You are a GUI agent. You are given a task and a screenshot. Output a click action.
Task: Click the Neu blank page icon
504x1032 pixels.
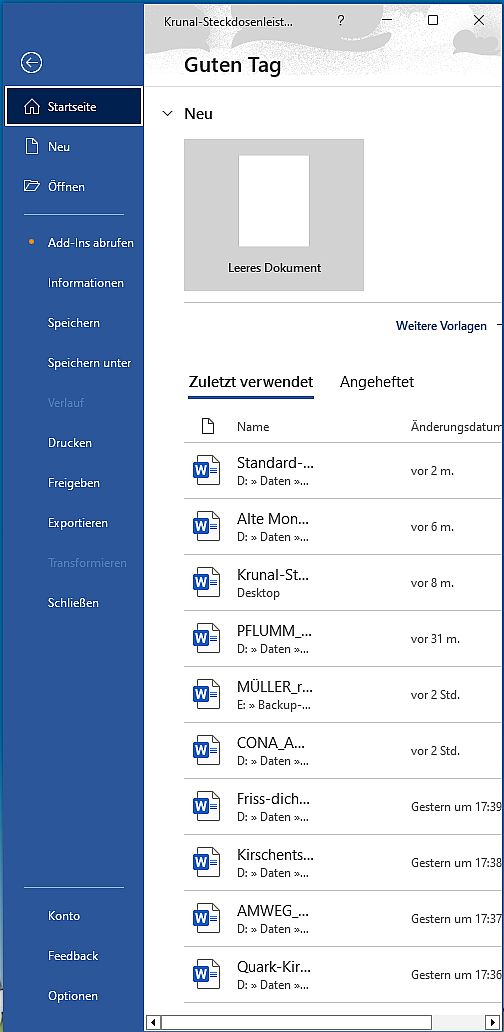click(32, 146)
